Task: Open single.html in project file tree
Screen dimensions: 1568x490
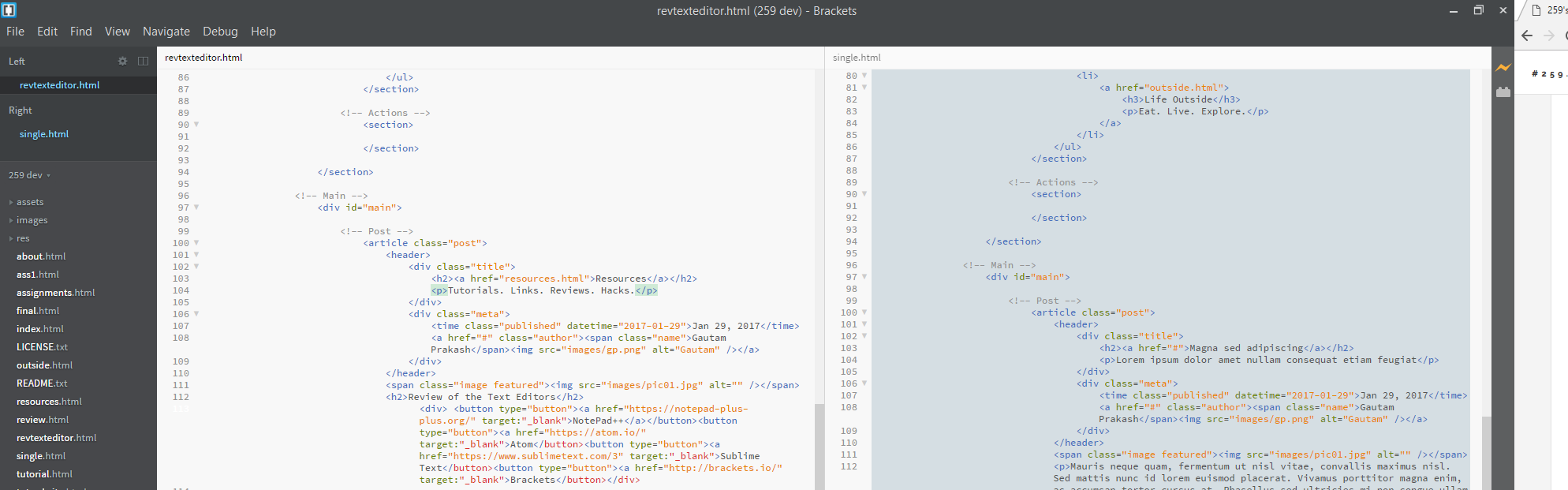Action: [x=41, y=456]
